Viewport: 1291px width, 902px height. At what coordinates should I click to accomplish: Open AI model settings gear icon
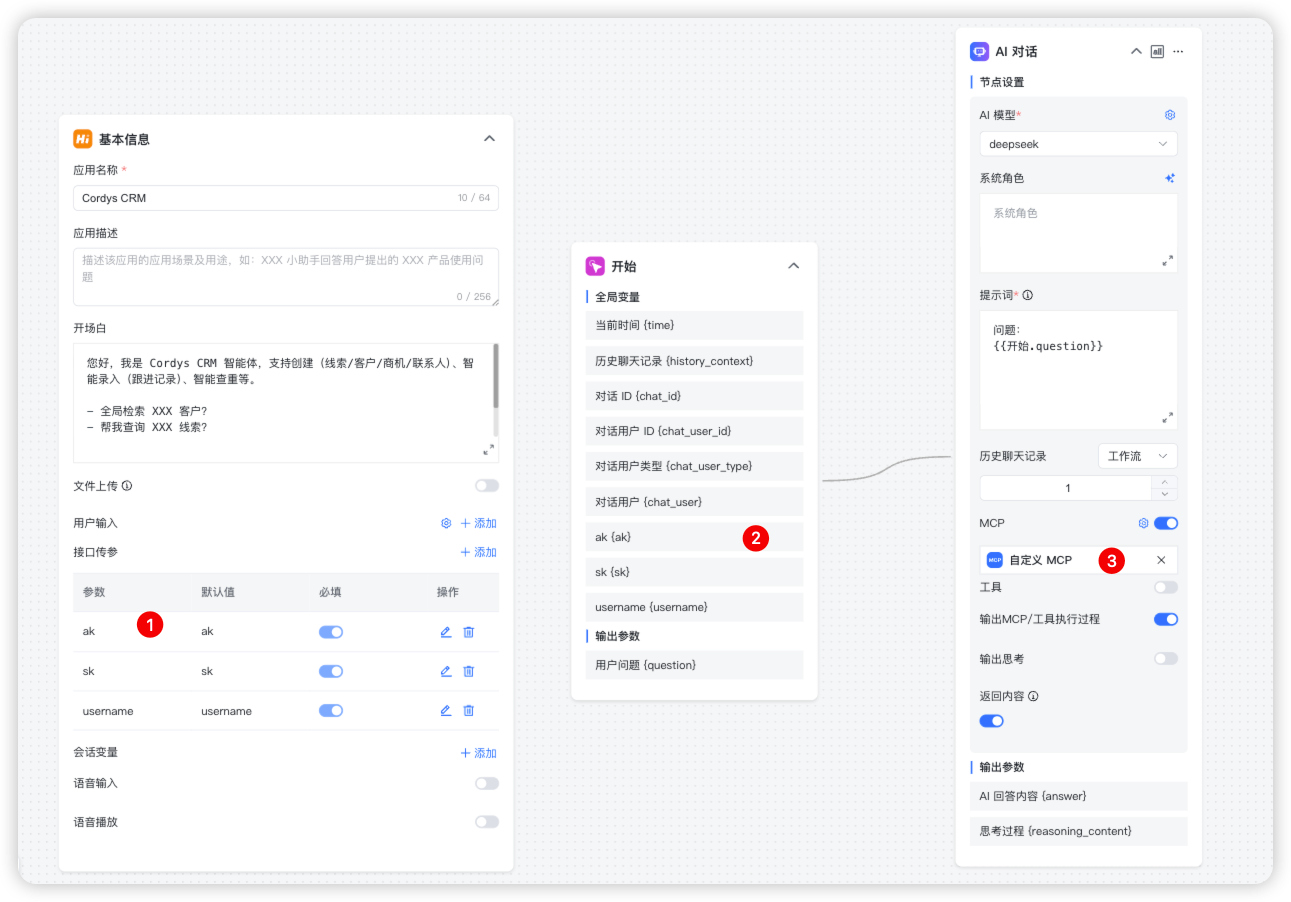point(1169,115)
